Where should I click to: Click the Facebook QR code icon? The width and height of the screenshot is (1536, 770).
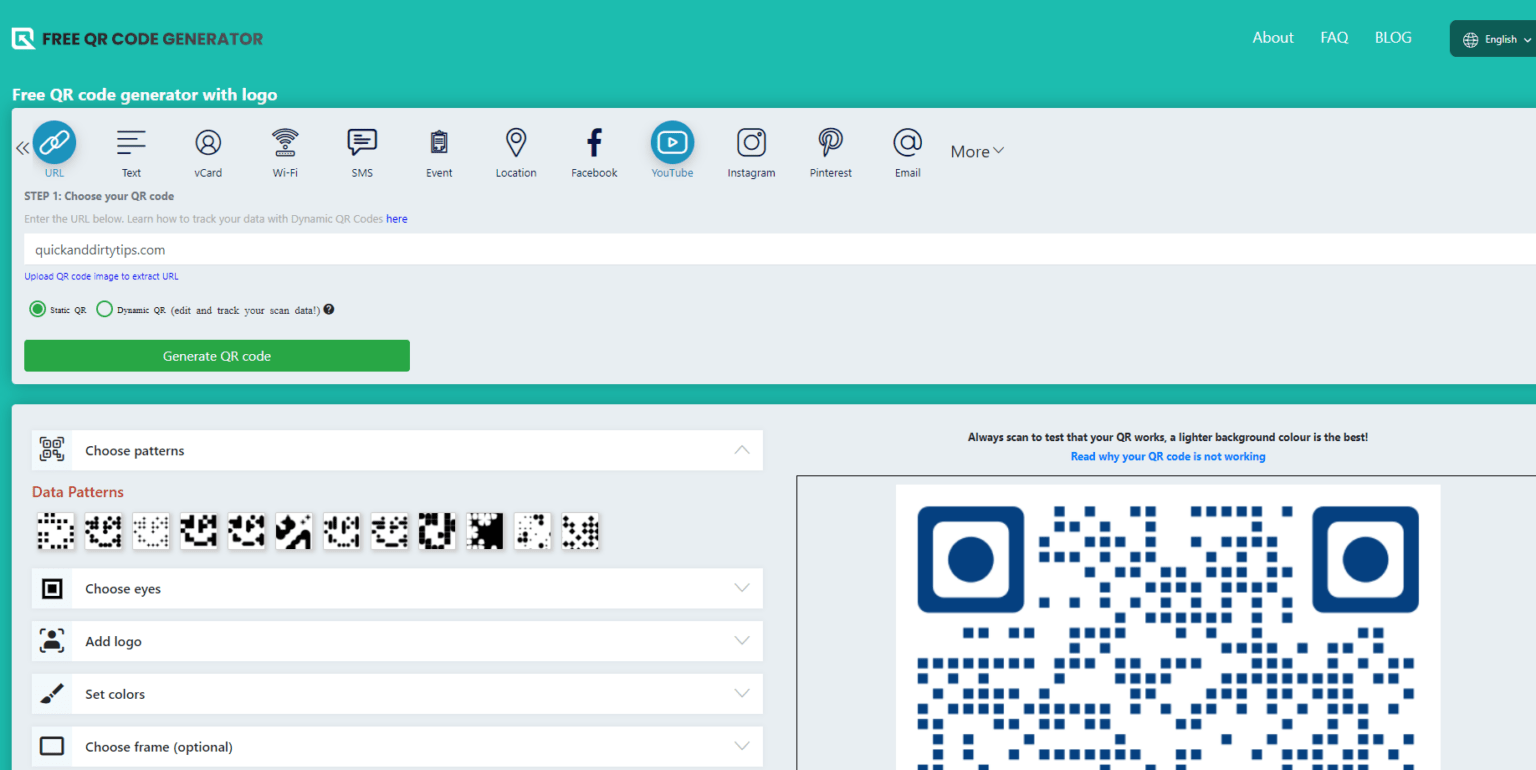click(x=594, y=142)
